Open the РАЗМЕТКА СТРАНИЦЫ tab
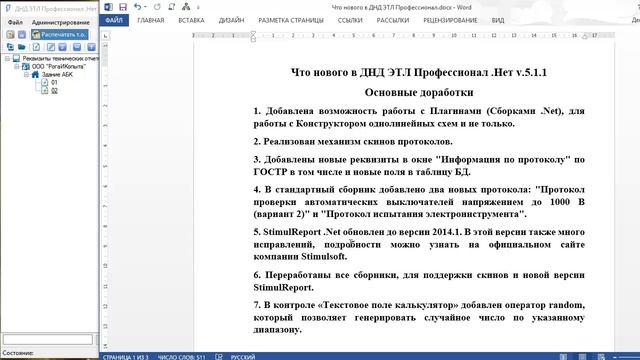Screen dimensions: 640x360 [291, 20]
